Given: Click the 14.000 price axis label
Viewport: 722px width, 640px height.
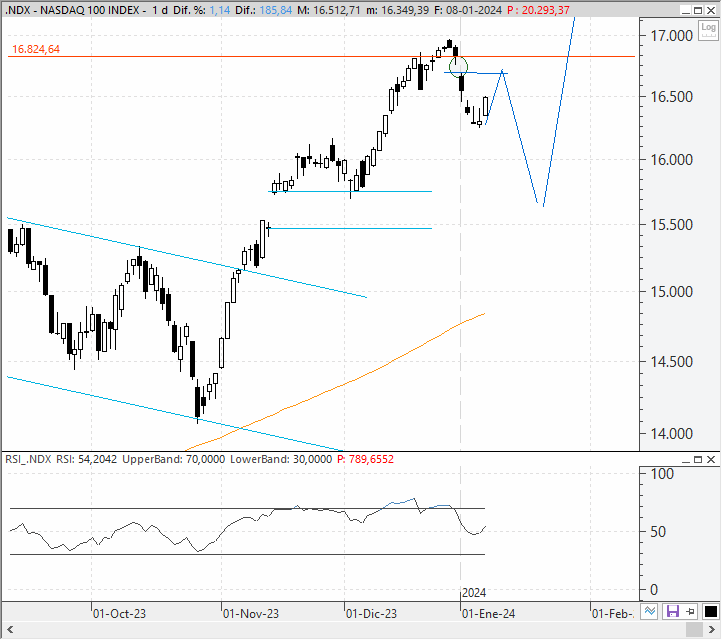Looking at the screenshot, I should (671, 434).
